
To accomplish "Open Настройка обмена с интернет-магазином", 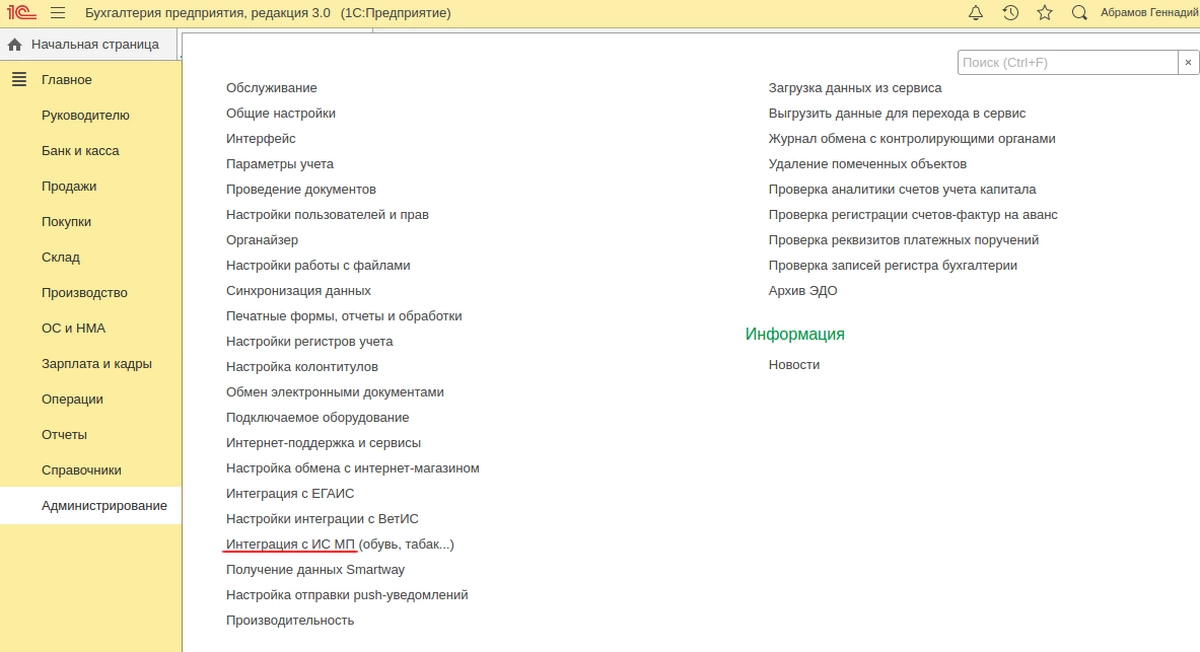I will (x=353, y=468).
